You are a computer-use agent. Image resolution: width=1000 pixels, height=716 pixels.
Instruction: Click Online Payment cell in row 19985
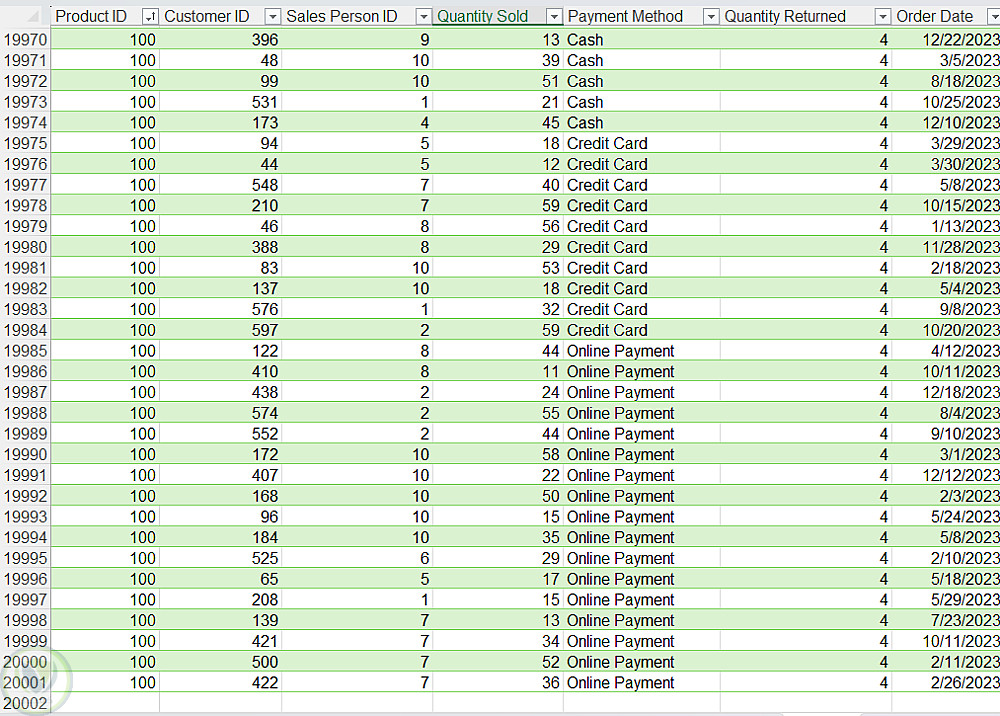642,351
